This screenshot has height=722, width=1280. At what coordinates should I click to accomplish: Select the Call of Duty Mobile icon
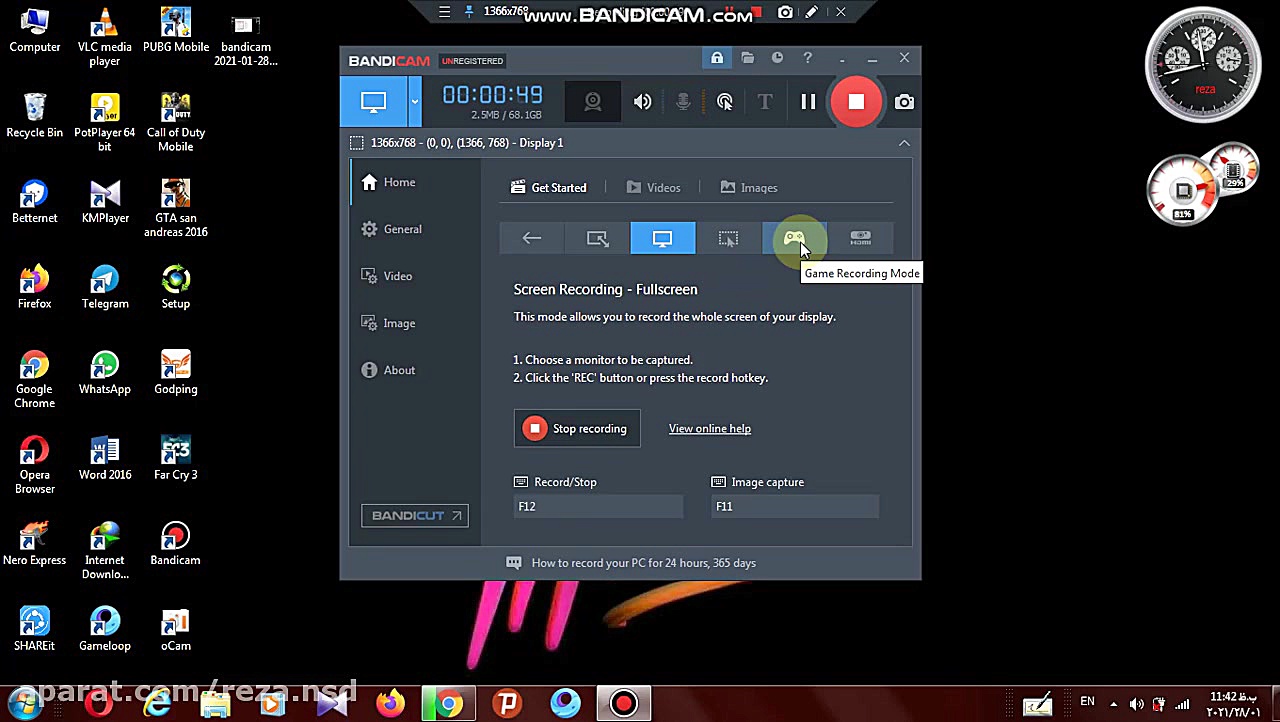point(176,123)
